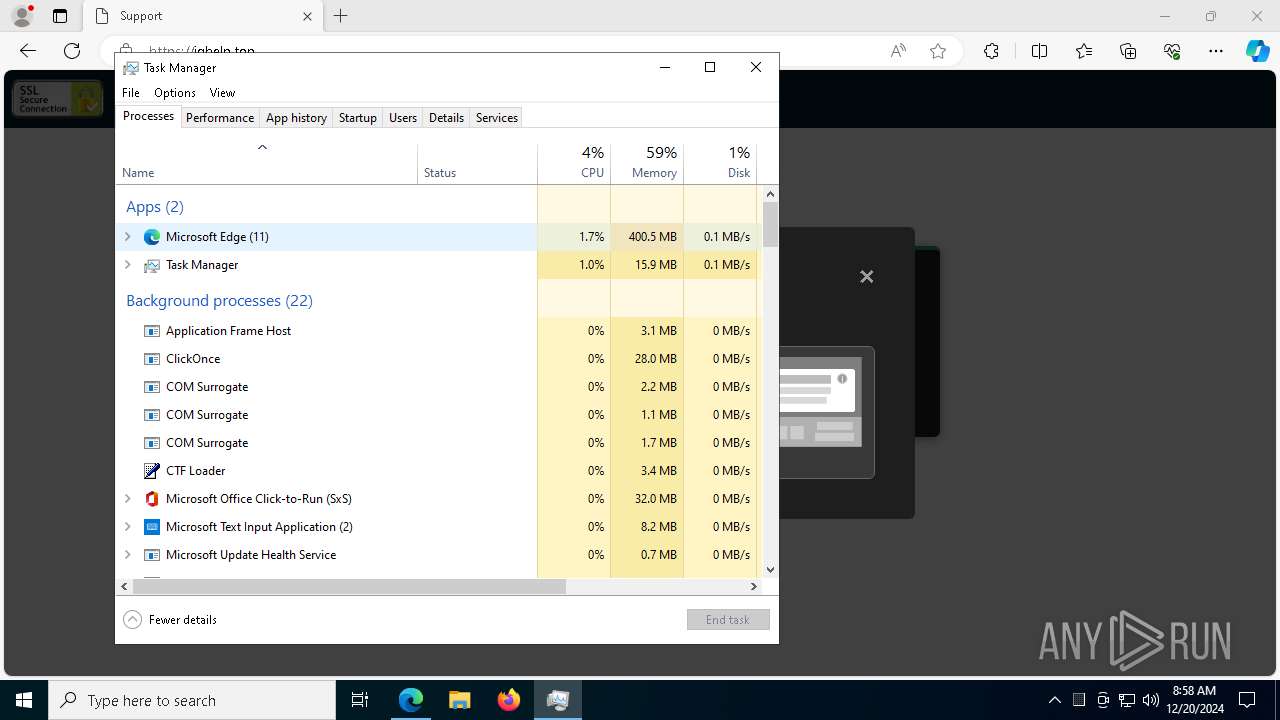Open the Options menu in Task Manager
1280x720 pixels.
[175, 93]
